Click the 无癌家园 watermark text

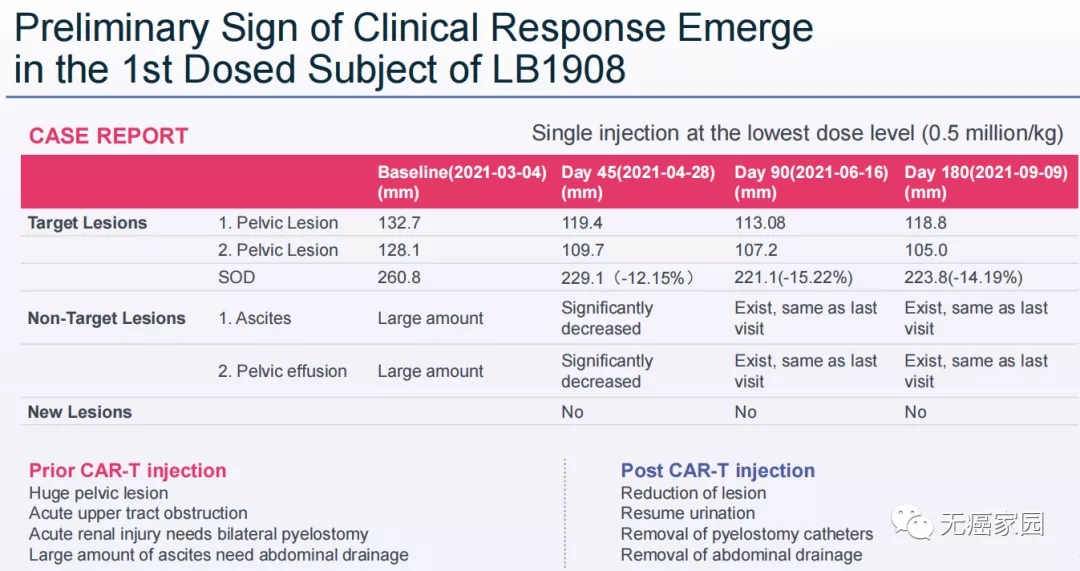[991, 524]
